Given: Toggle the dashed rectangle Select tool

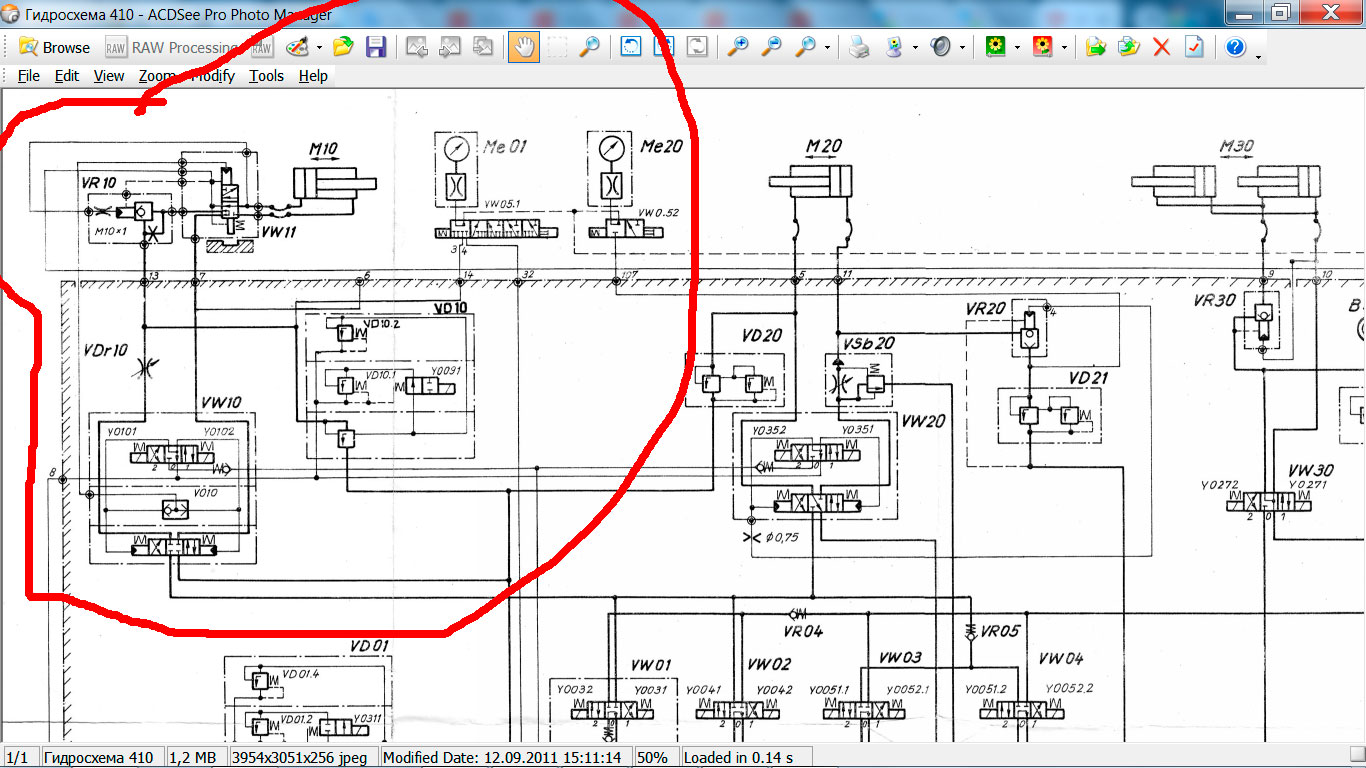Looking at the screenshot, I should (x=557, y=47).
